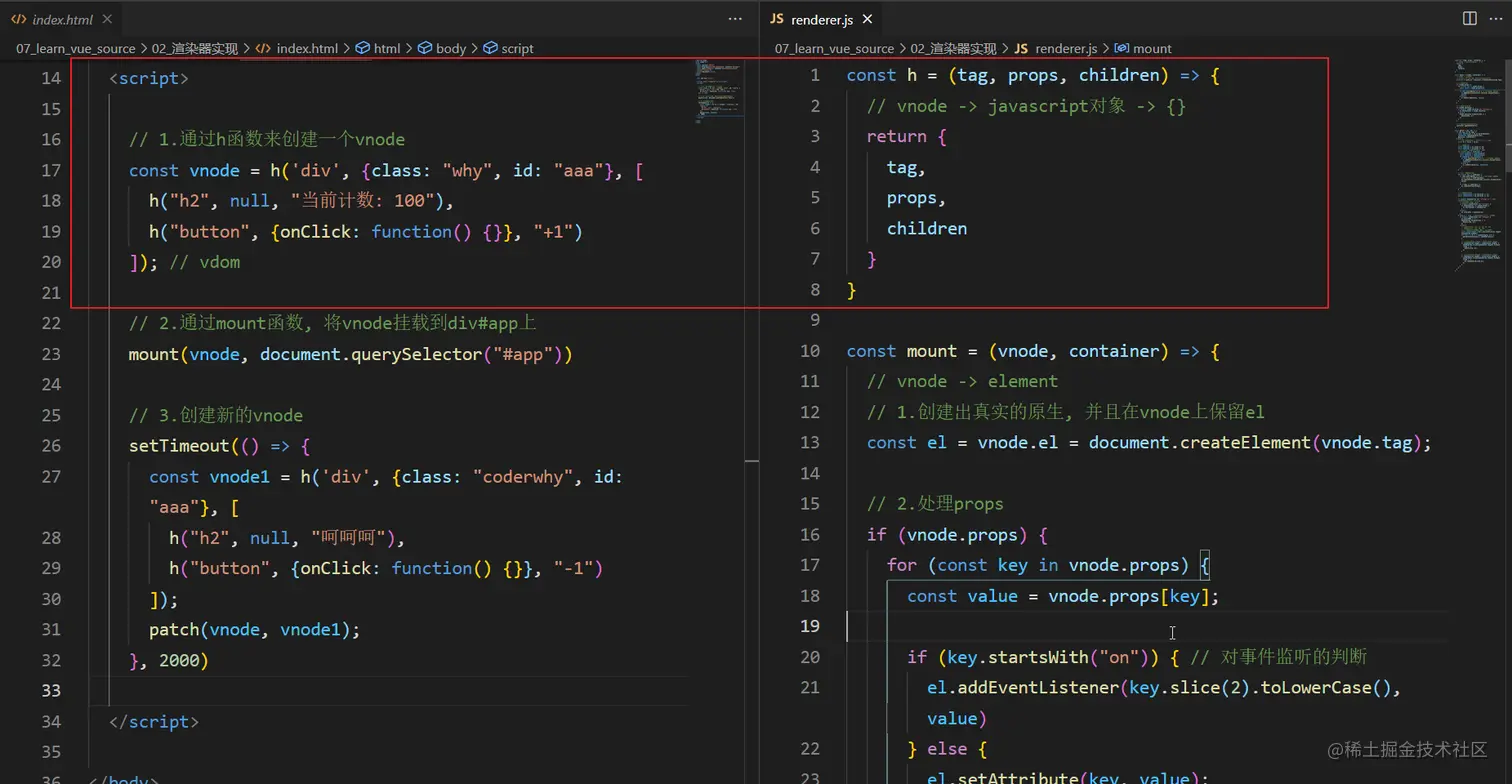1512x784 pixels.
Task: Click the string "当前计数: 100"
Action: coord(362,201)
